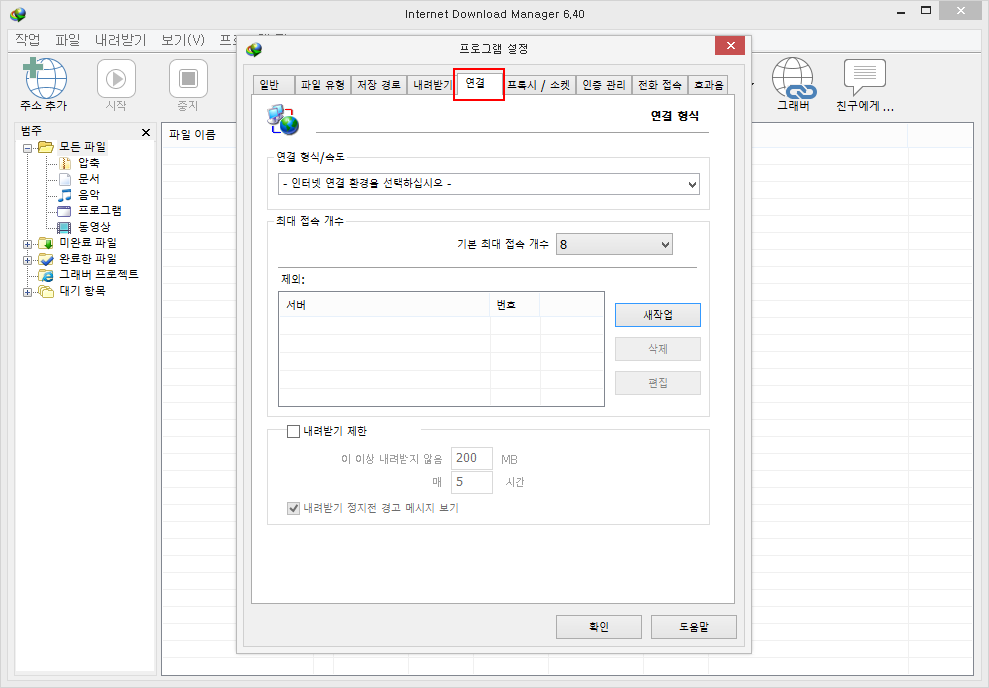
Task: Switch to the 전화 접속 tab
Action: (660, 85)
